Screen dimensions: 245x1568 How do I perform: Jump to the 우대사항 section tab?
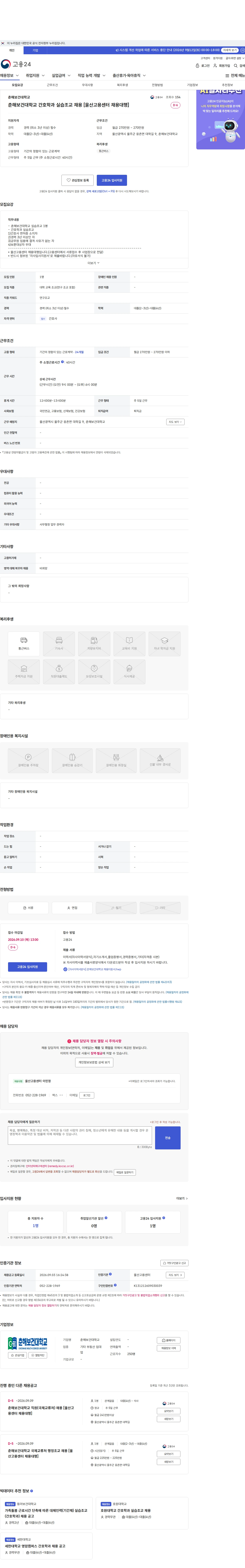pyautogui.click(x=88, y=85)
